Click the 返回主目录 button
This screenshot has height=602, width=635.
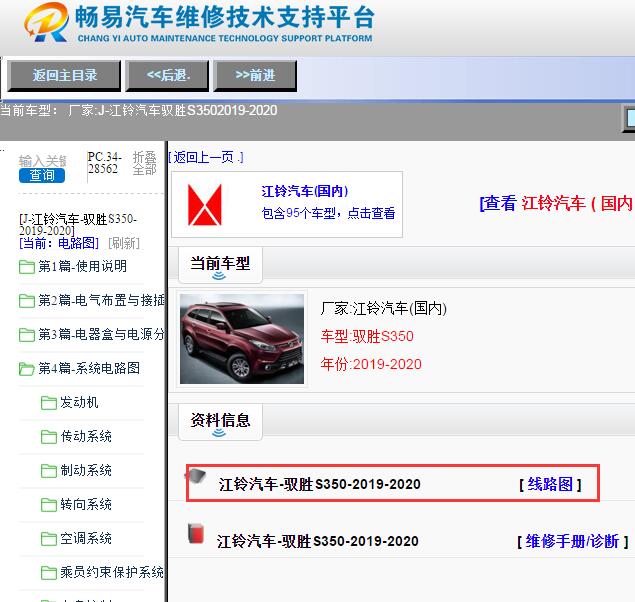click(x=64, y=76)
